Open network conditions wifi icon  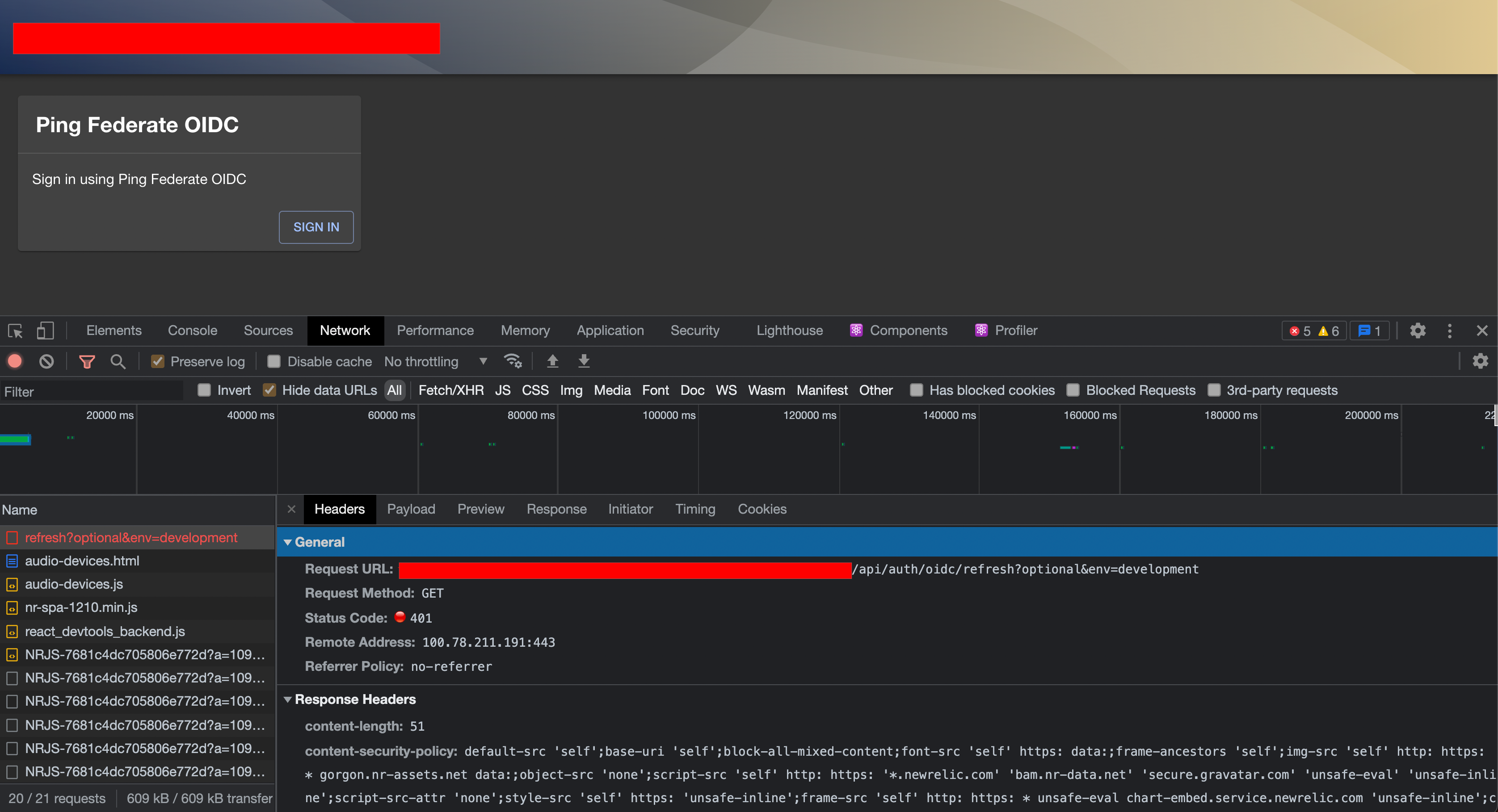pyautogui.click(x=512, y=361)
